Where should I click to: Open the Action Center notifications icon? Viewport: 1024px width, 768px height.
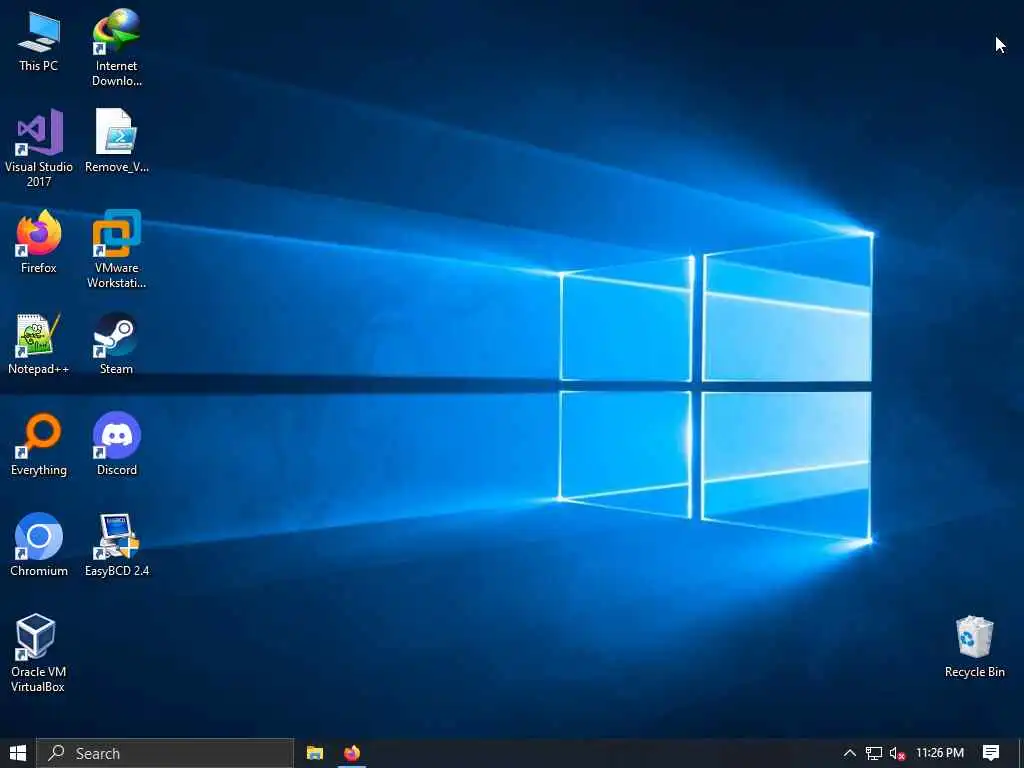tap(991, 753)
